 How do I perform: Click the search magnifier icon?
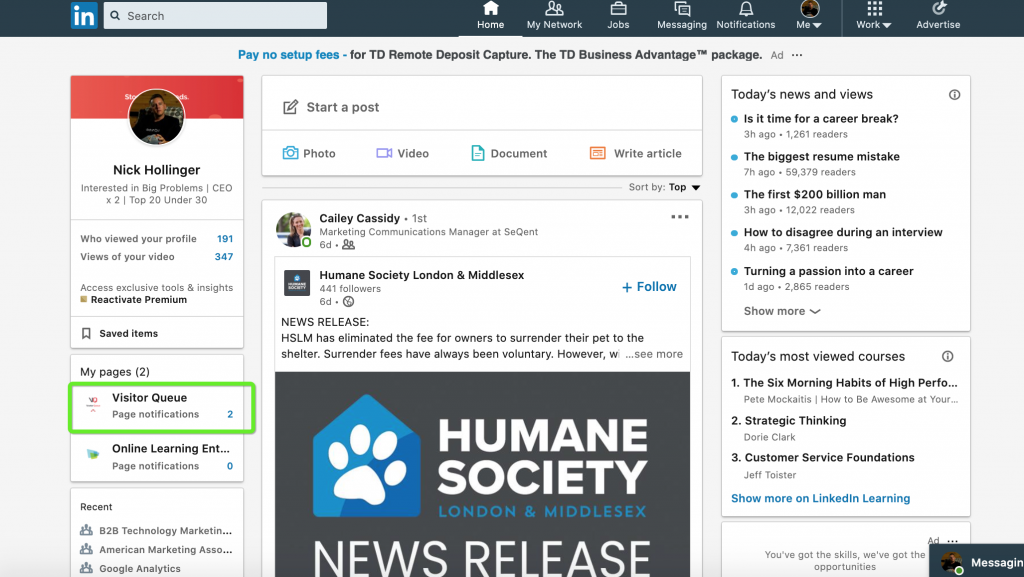click(116, 16)
